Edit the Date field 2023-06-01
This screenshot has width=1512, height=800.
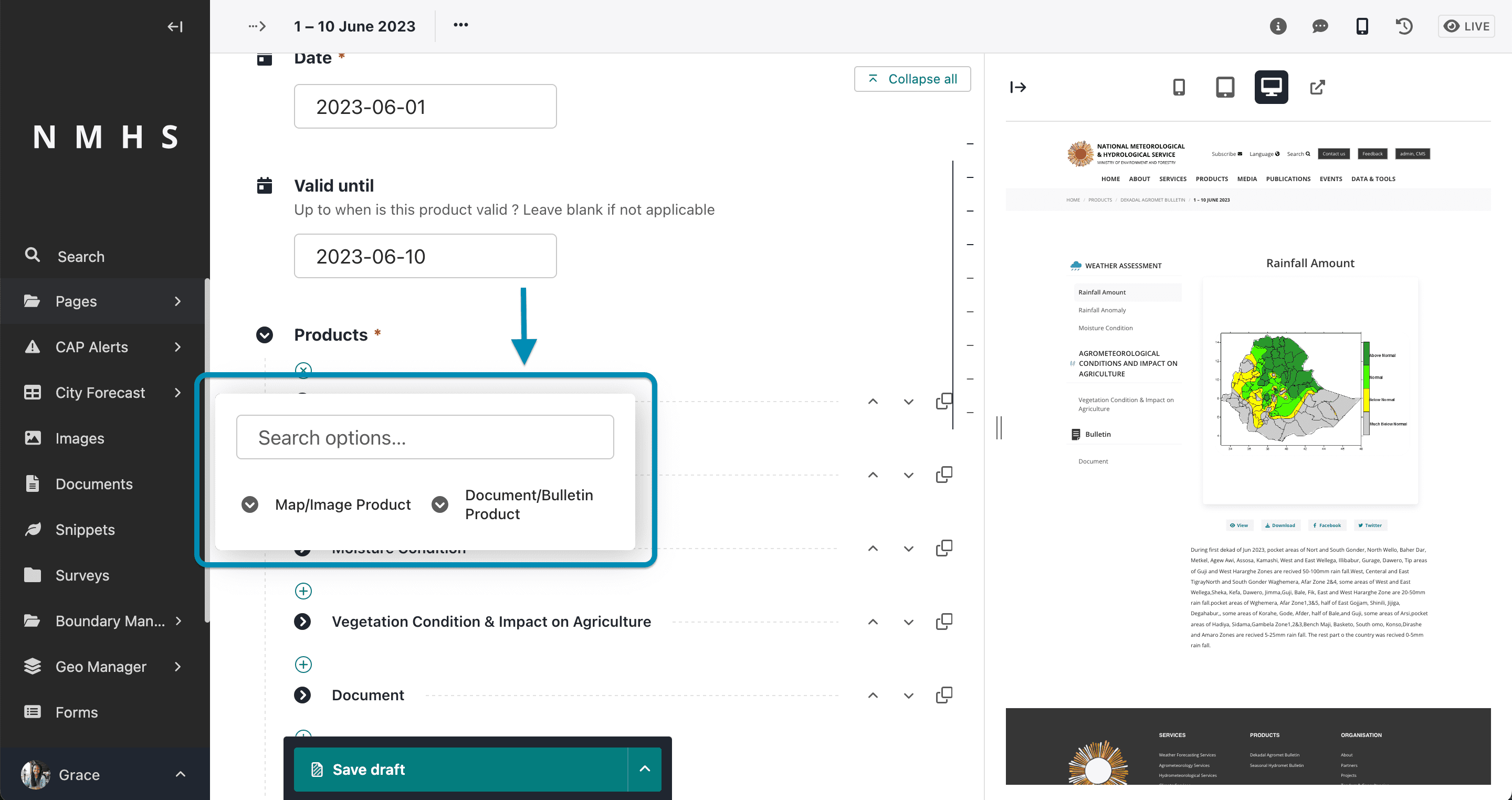425,106
